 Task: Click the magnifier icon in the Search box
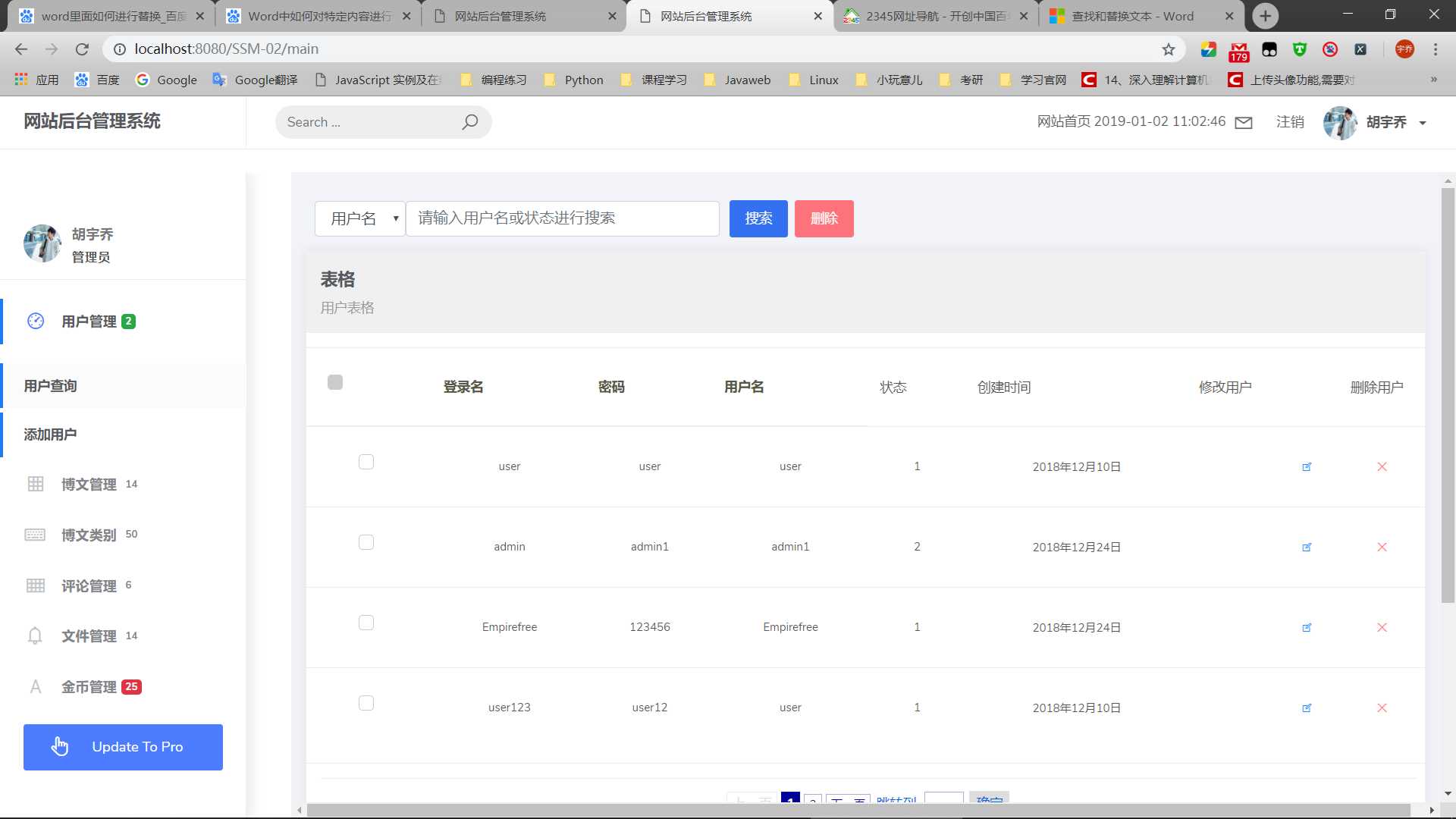point(470,122)
